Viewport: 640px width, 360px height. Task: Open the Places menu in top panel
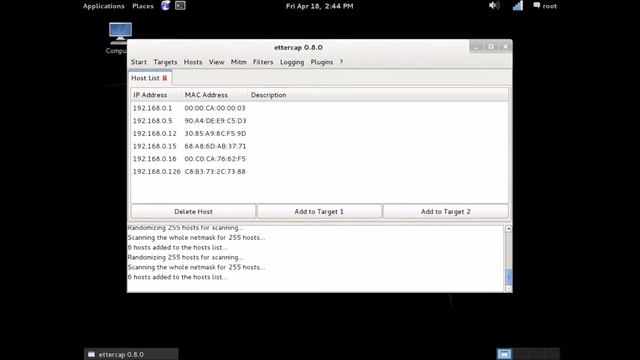(x=143, y=6)
